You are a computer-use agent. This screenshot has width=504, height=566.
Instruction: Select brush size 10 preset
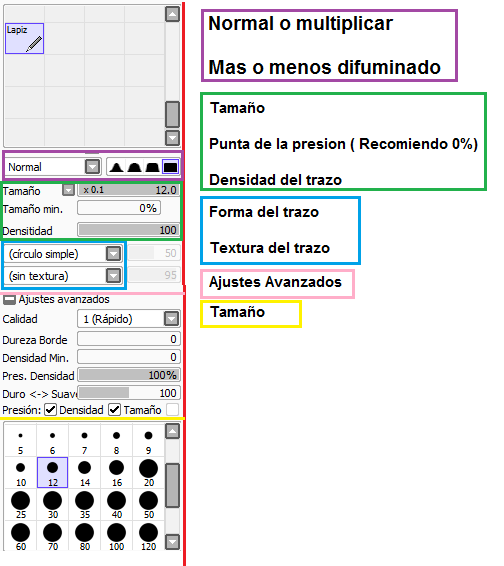(20, 473)
